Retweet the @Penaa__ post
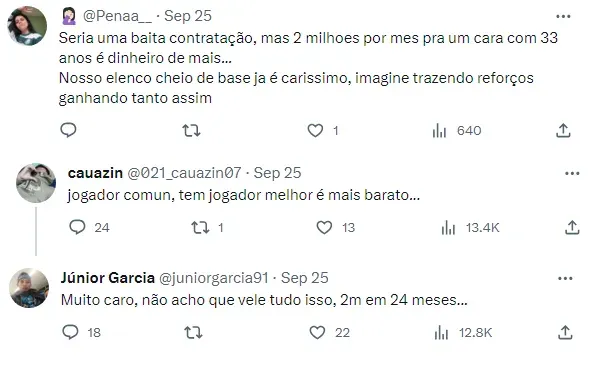Viewport: 594px width, 385px height. (191, 131)
